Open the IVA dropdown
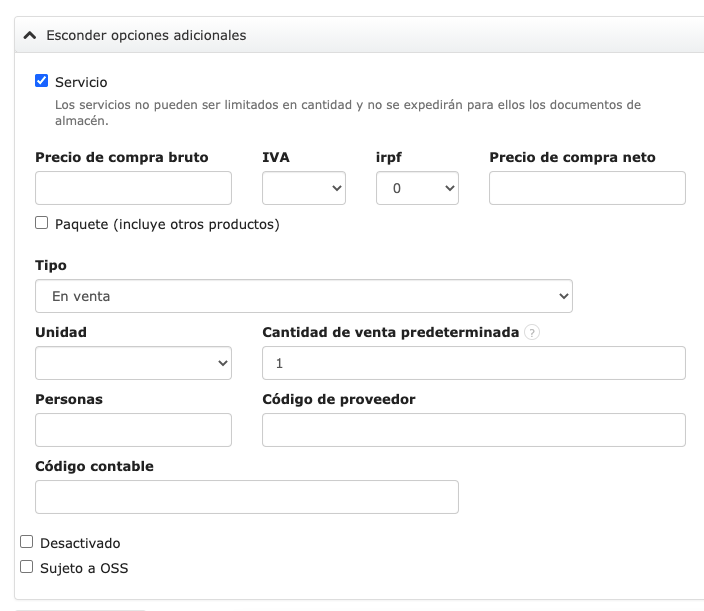The width and height of the screenshot is (704, 611). (304, 188)
